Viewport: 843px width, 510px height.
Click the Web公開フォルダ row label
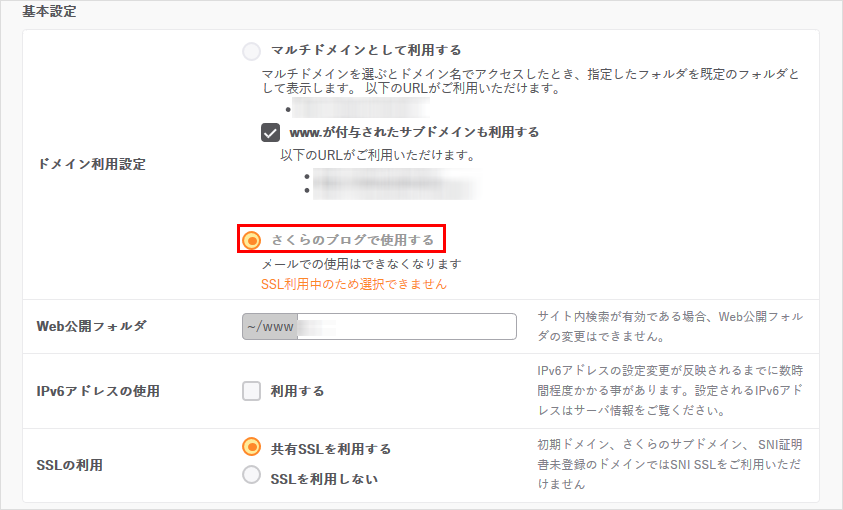tap(91, 326)
